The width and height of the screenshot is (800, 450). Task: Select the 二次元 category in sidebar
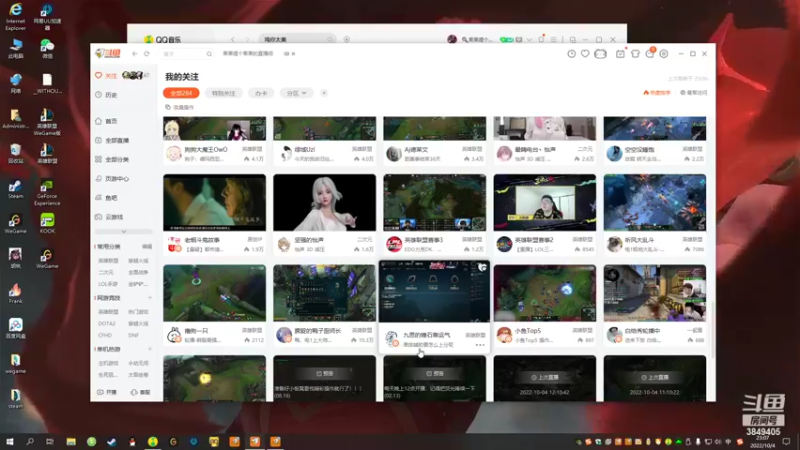[x=106, y=272]
